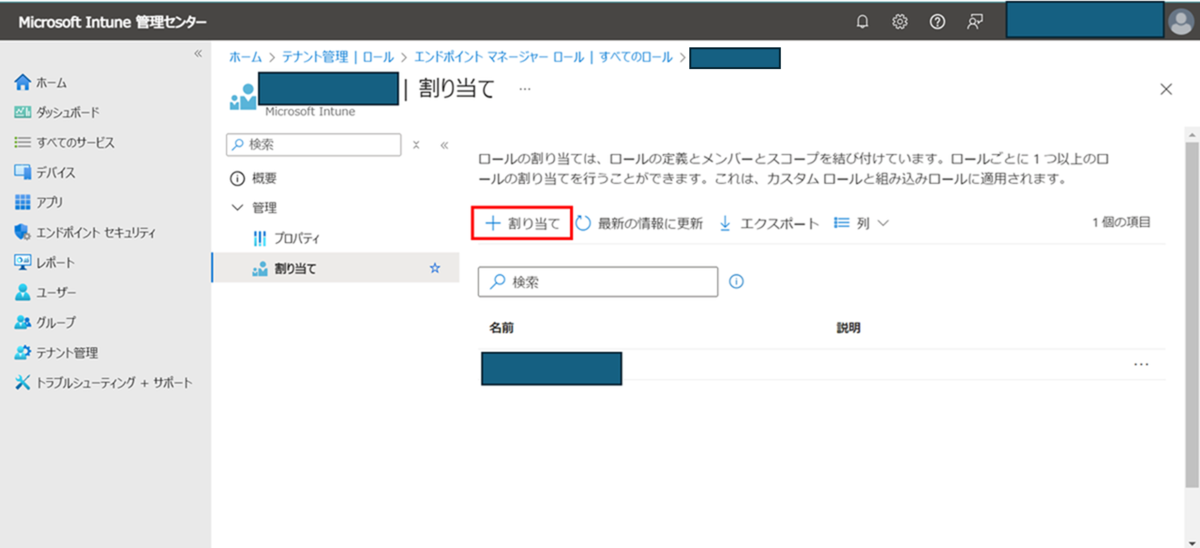
Task: Clear the resource menu search with X
Action: tap(416, 144)
